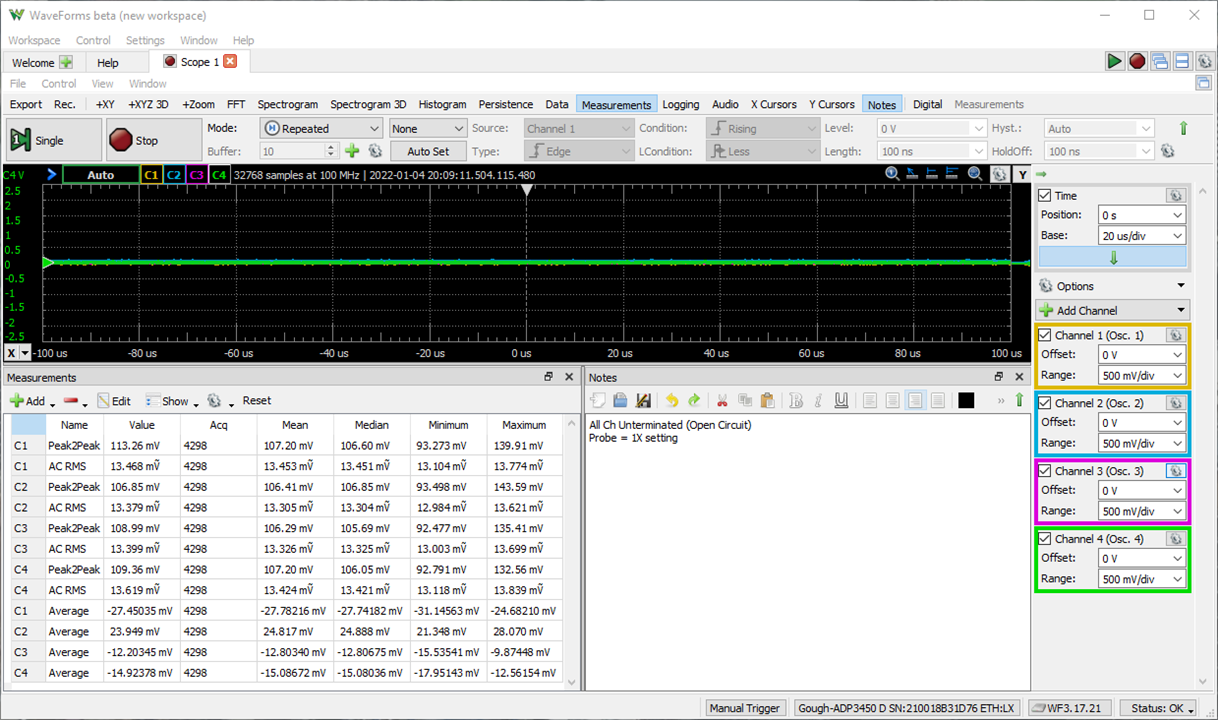The image size is (1218, 720).
Task: Stop the running scope acquisition
Action: [x=152, y=141]
